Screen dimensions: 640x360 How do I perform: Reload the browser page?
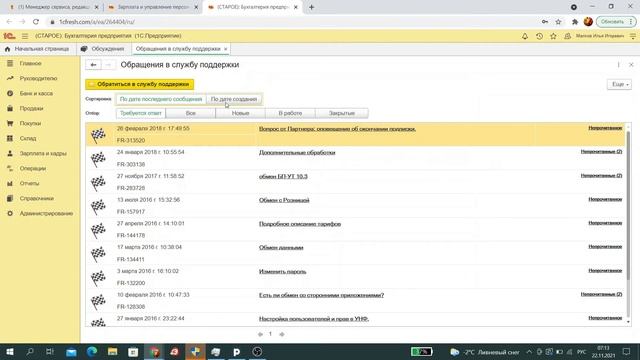(36, 22)
